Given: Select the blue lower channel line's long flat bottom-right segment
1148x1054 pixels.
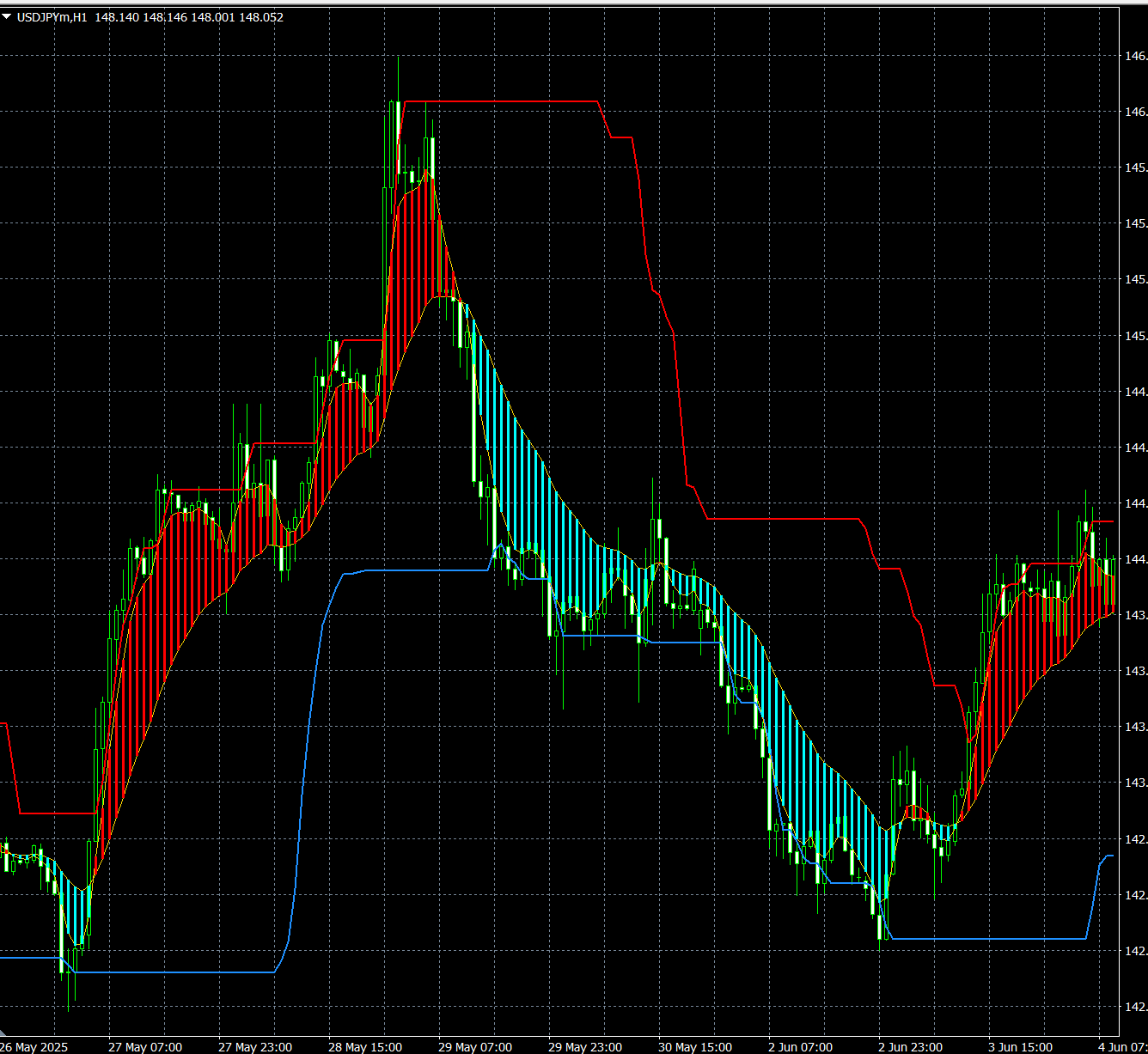Looking at the screenshot, I should pyautogui.click(x=988, y=939).
